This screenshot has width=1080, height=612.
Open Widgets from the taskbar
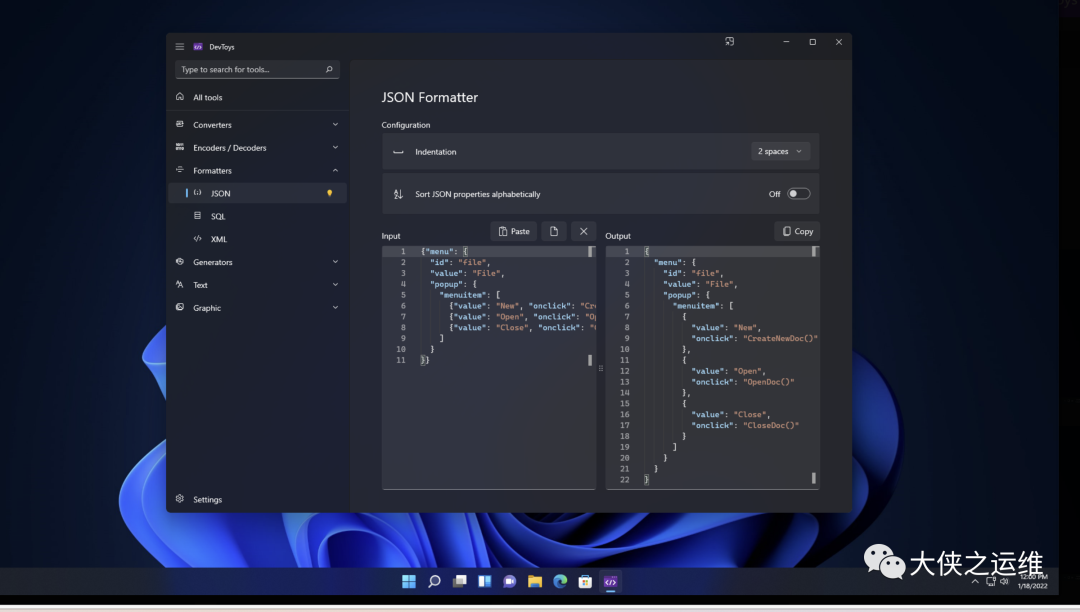click(x=485, y=582)
